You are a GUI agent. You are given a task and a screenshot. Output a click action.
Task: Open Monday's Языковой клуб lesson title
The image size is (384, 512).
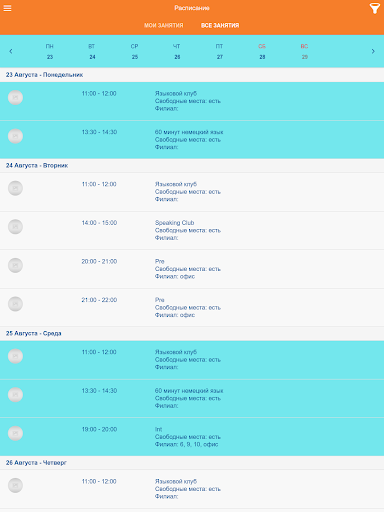[x=176, y=93]
